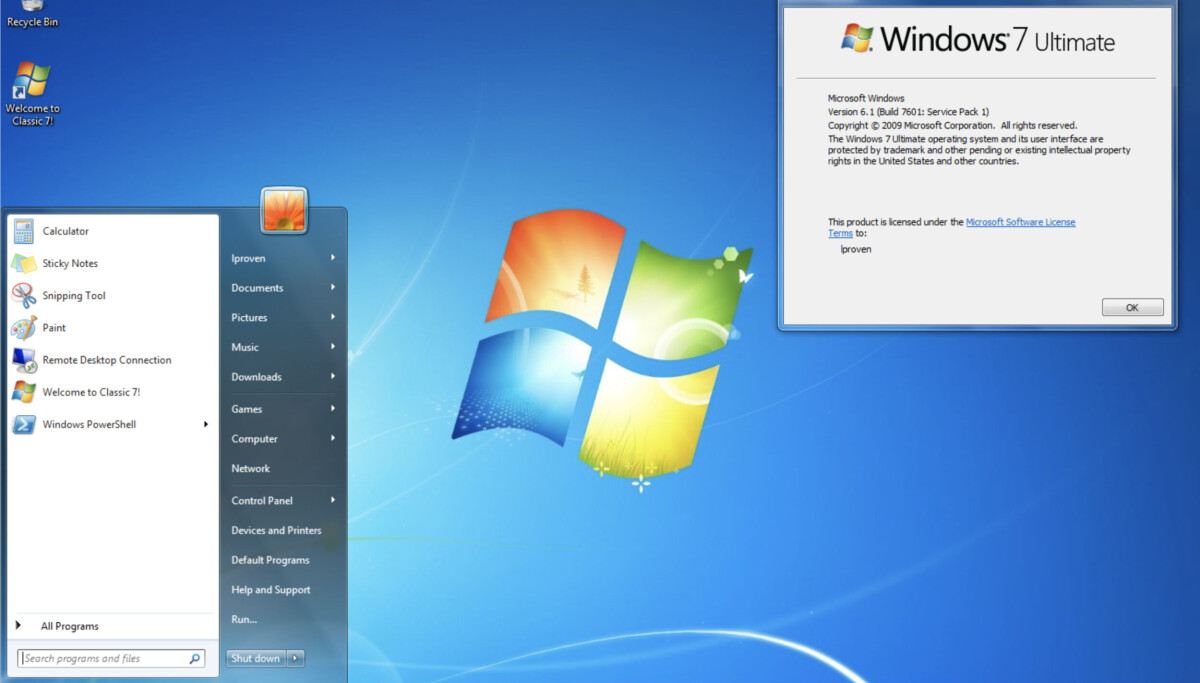Launch Sticky Notes icon
The image size is (1200, 683).
pyautogui.click(x=24, y=263)
